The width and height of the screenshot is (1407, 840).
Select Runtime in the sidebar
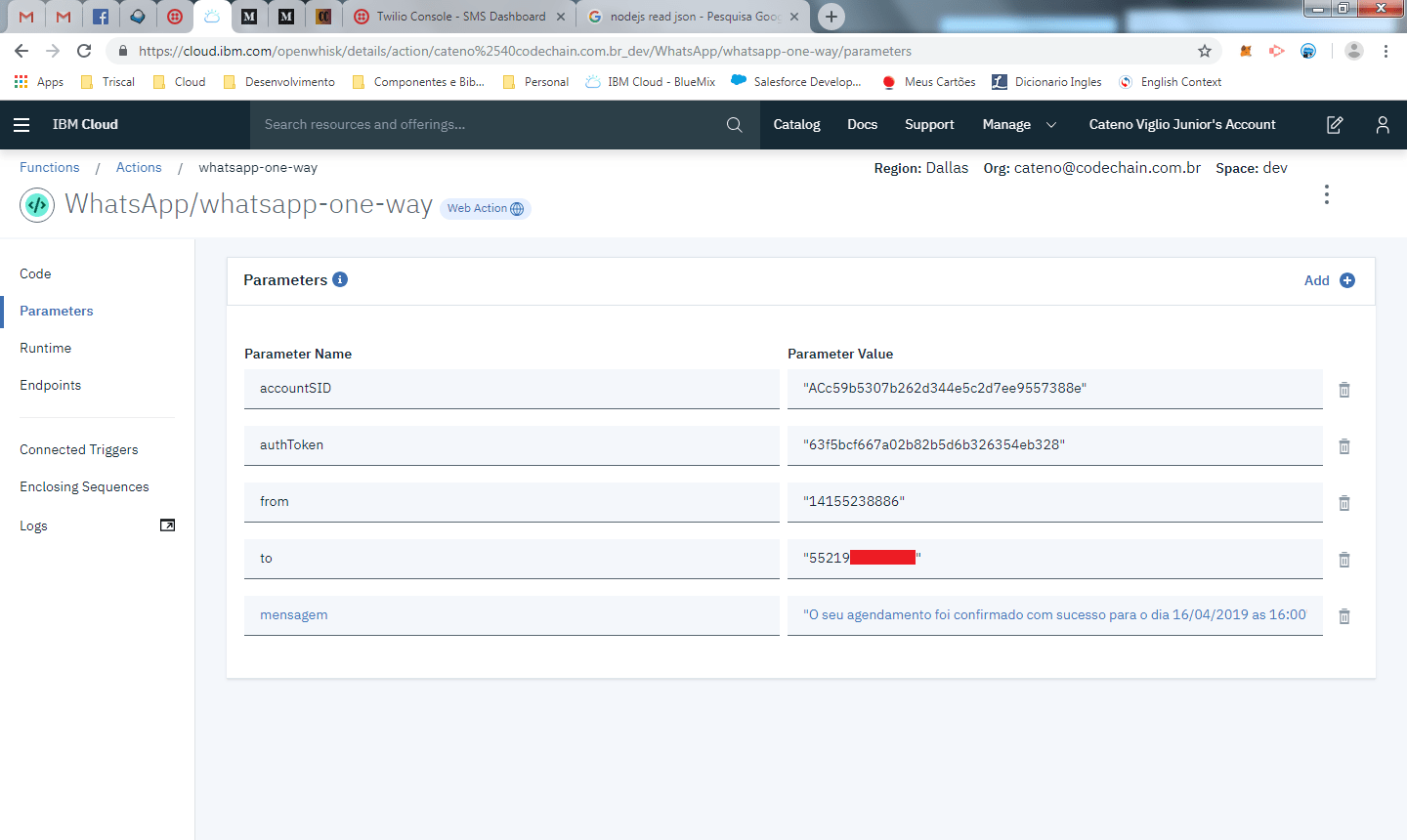[x=45, y=348]
